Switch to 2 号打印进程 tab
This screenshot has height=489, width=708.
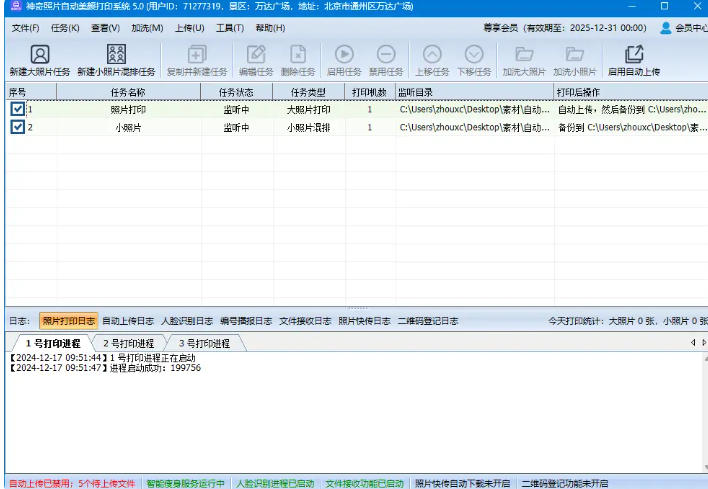(128, 343)
